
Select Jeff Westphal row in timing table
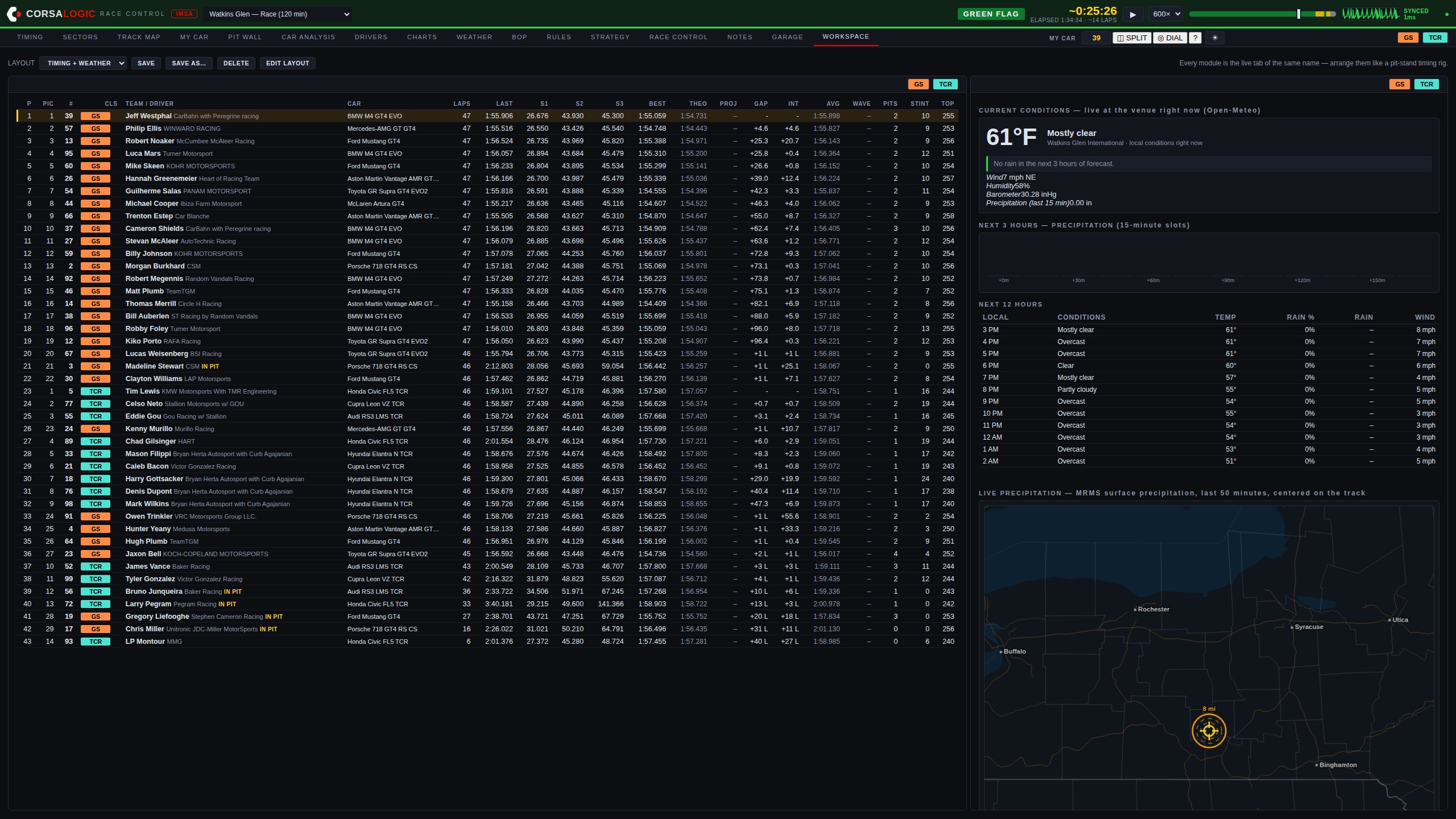point(487,116)
